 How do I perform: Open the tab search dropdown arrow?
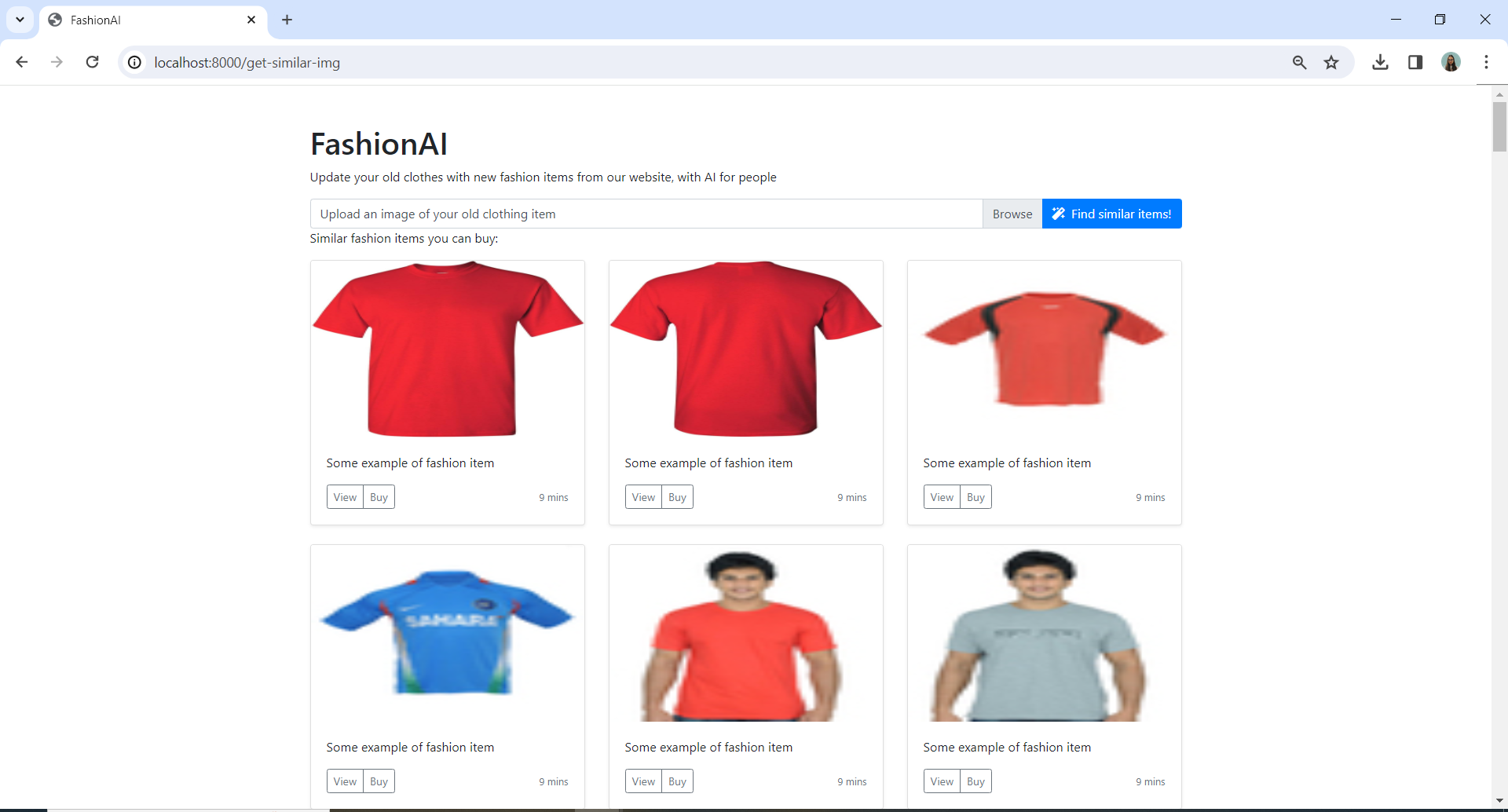20,20
